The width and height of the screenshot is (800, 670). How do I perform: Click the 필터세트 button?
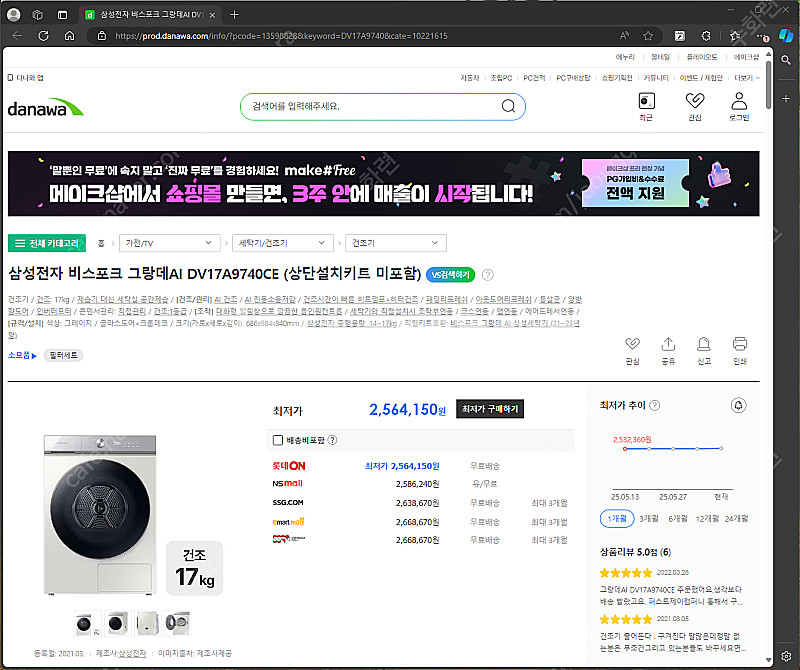point(63,355)
